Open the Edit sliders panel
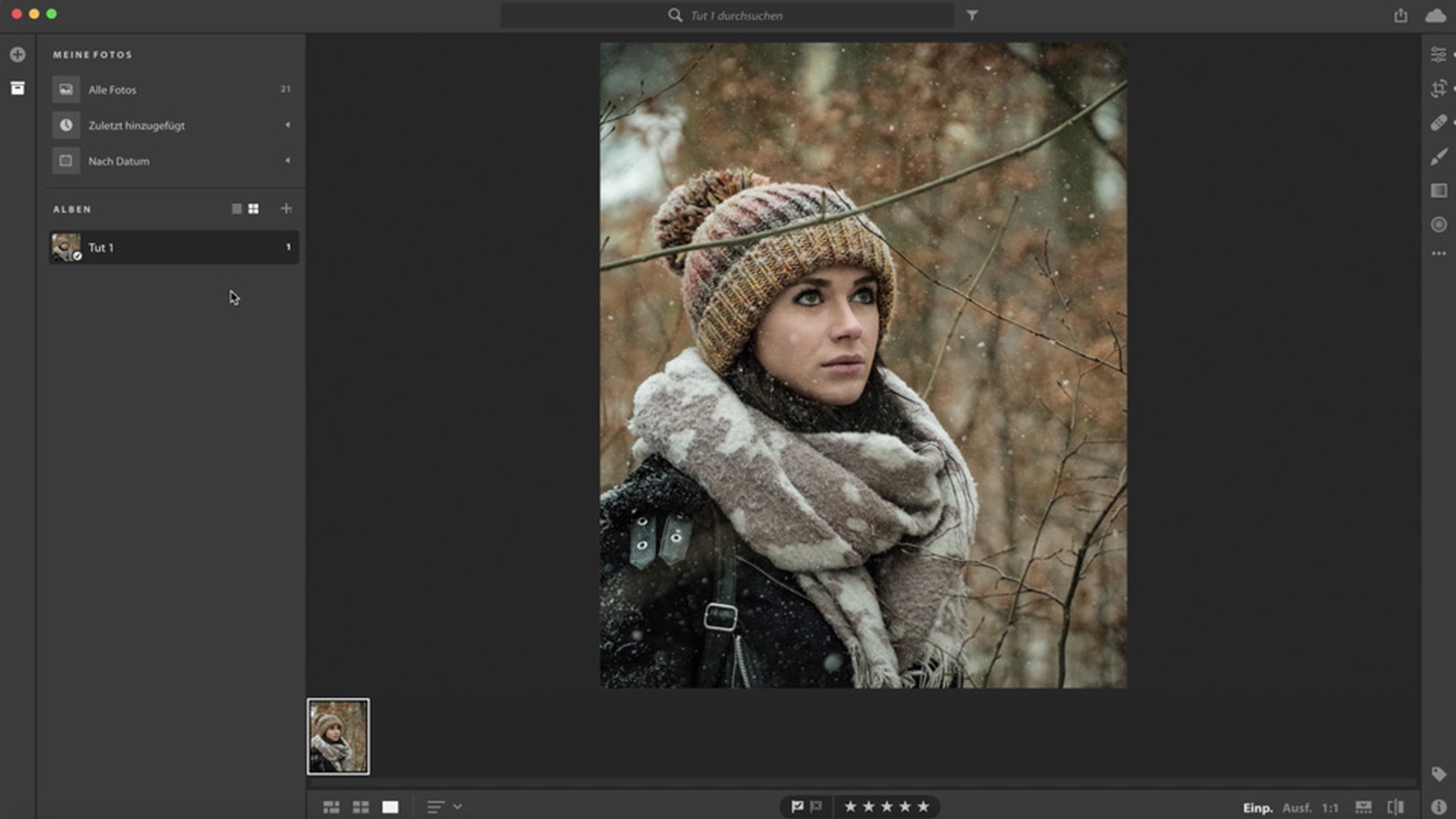The height and width of the screenshot is (819, 1456). [x=1438, y=55]
